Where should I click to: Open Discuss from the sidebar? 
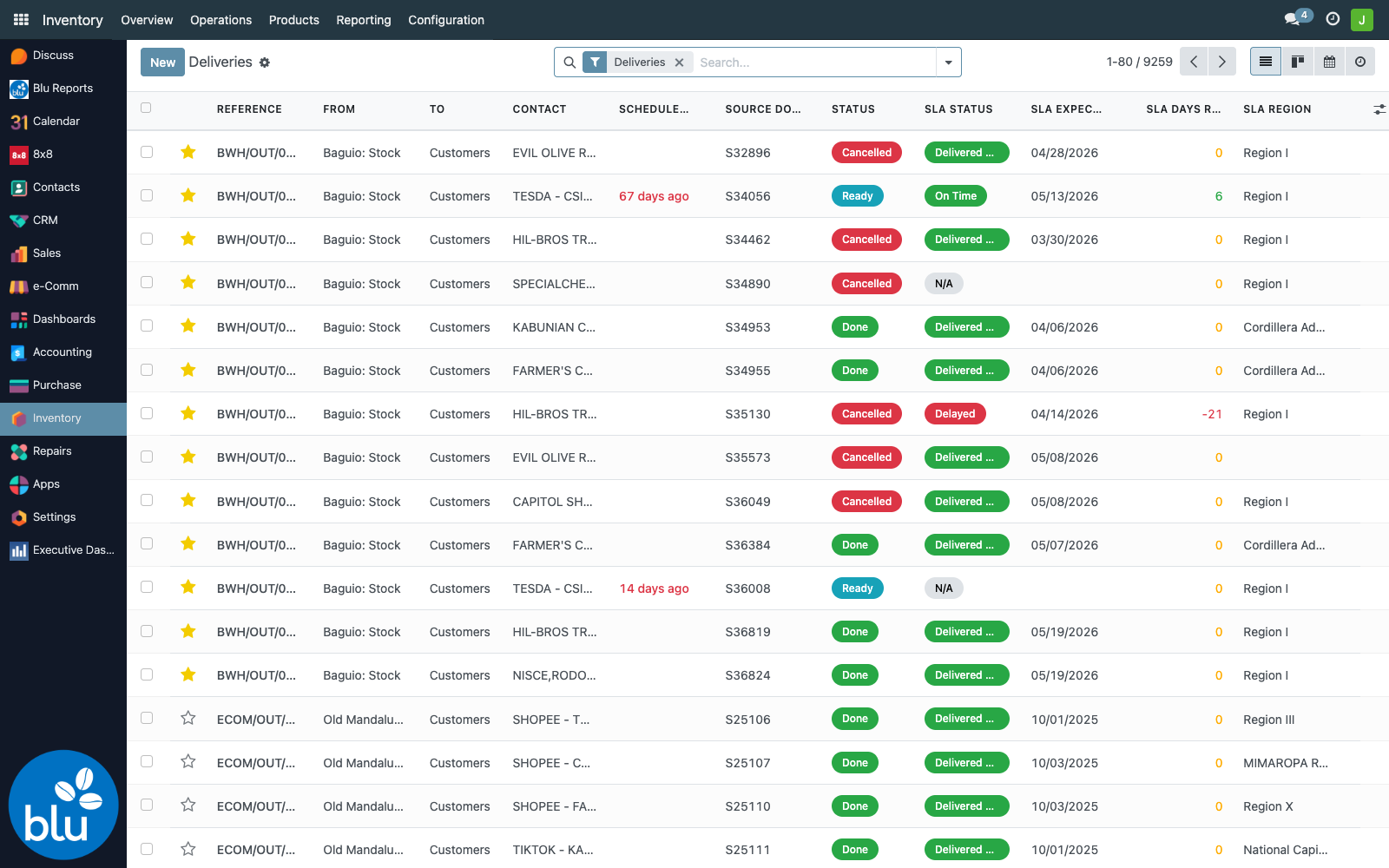(x=63, y=55)
